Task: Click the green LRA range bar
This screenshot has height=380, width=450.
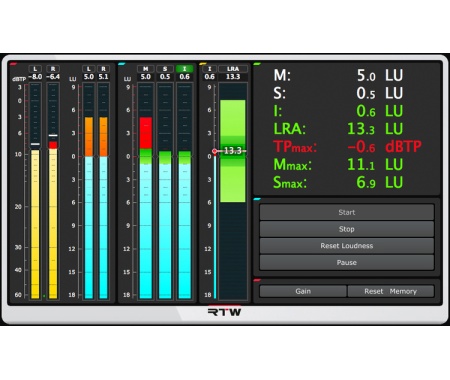Action: point(233,151)
